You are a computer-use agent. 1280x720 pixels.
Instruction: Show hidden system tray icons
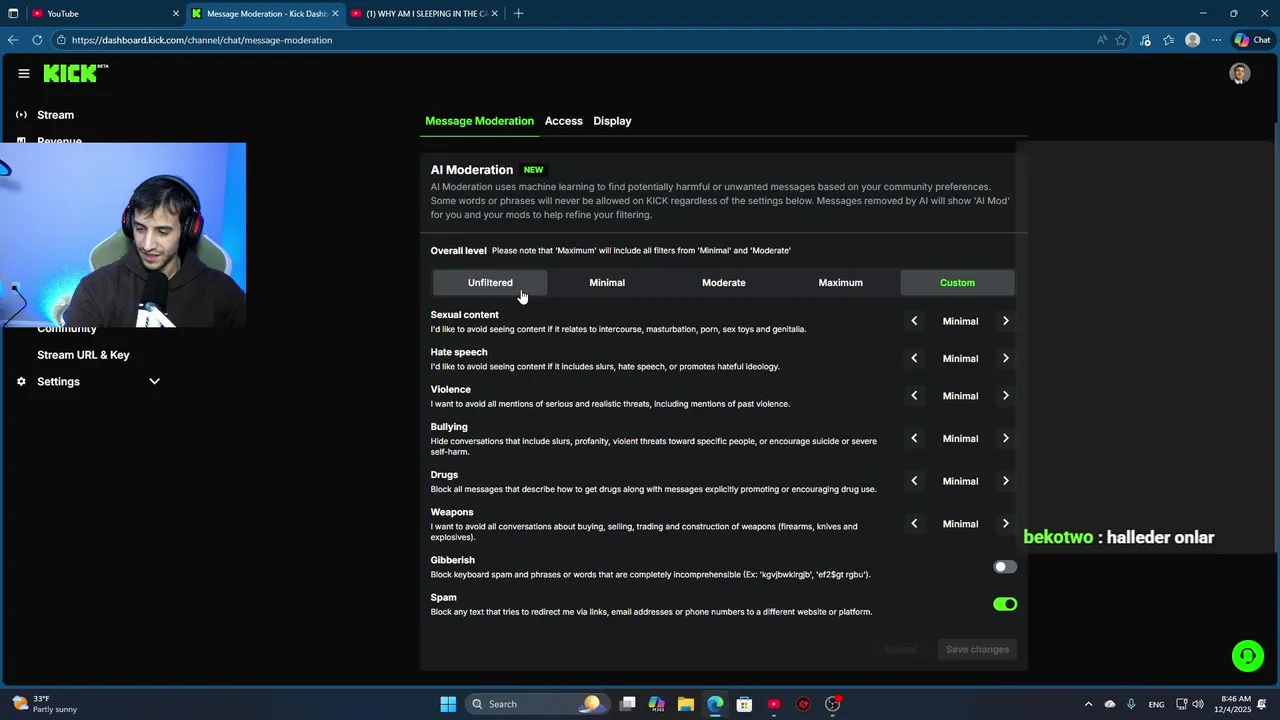click(x=1089, y=704)
